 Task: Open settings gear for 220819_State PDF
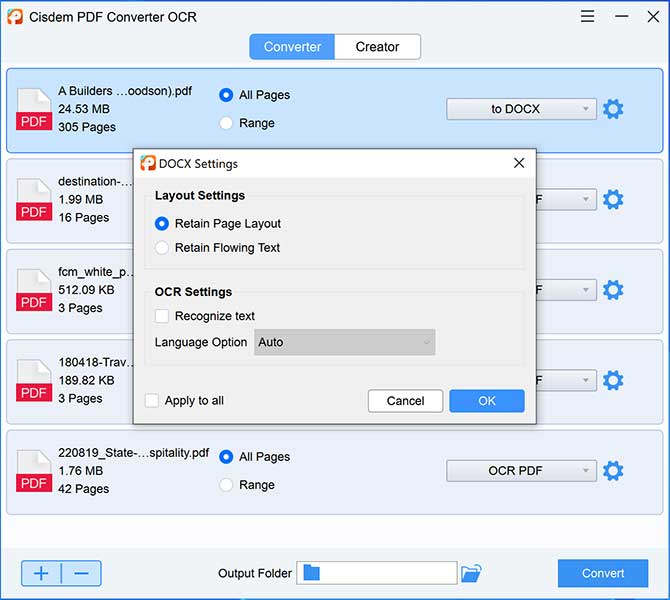[613, 471]
